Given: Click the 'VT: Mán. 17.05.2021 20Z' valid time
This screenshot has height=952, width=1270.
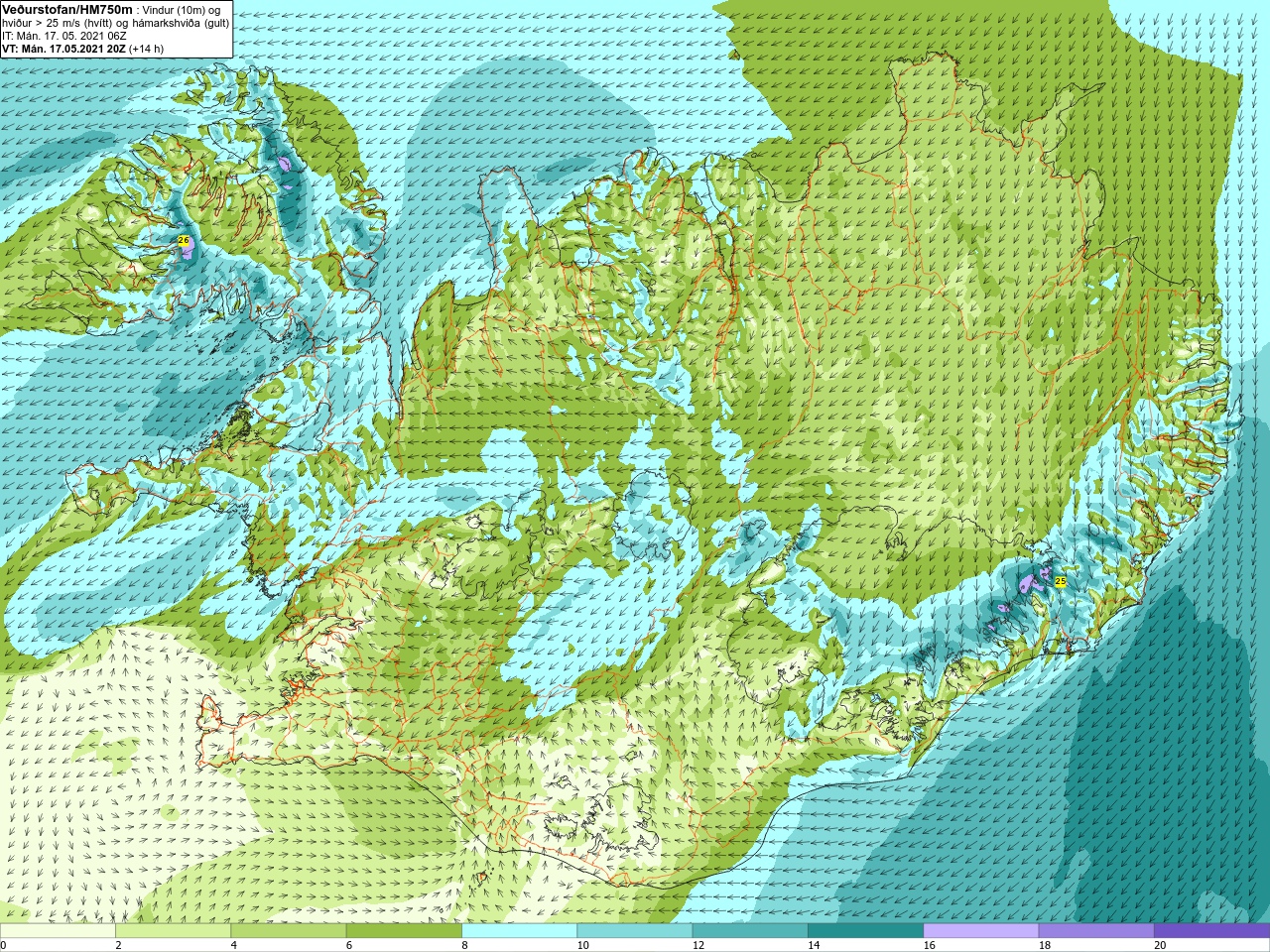Looking at the screenshot, I should tap(63, 49).
